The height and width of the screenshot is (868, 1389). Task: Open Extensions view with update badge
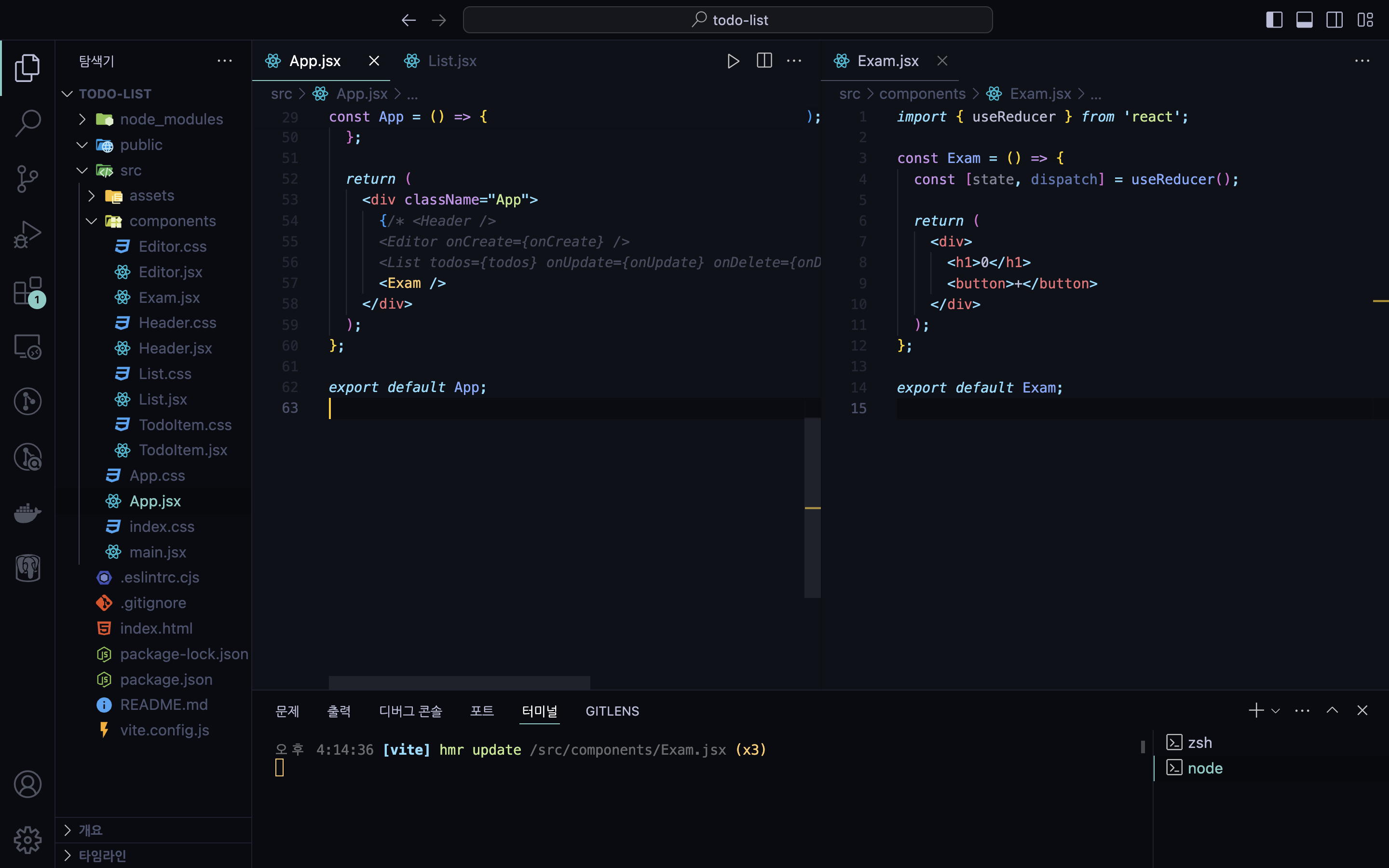(27, 291)
